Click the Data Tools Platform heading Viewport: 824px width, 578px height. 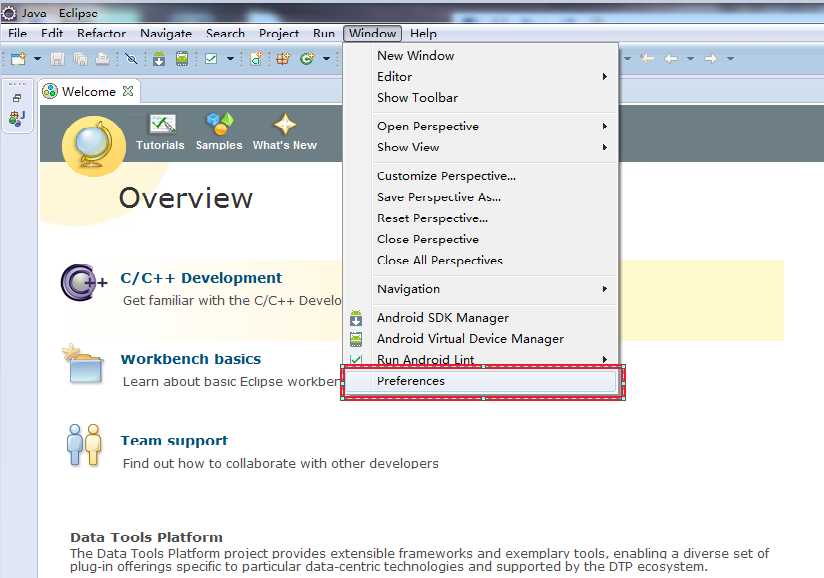click(x=146, y=538)
